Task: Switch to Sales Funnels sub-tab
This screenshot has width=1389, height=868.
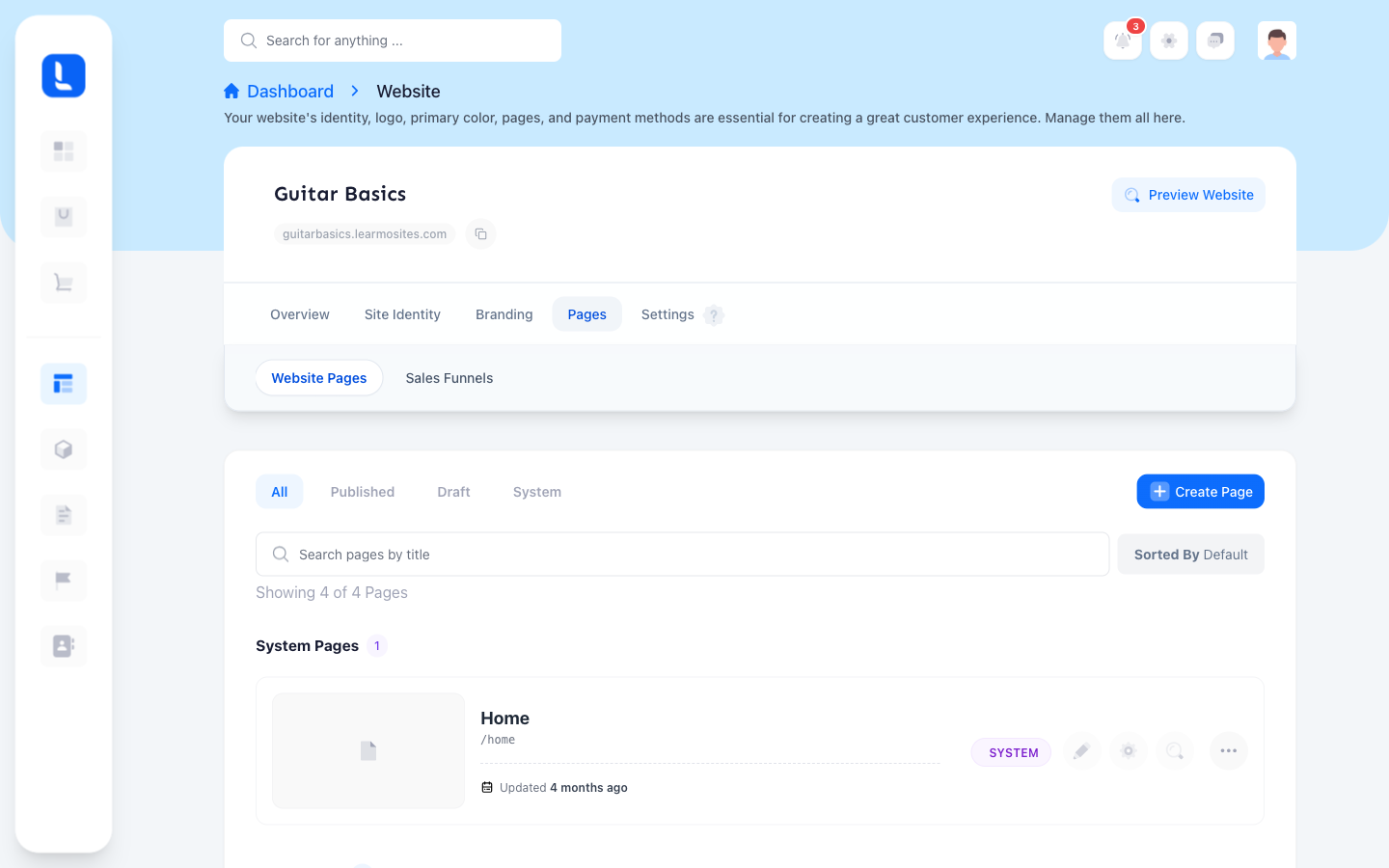Action: [x=449, y=378]
